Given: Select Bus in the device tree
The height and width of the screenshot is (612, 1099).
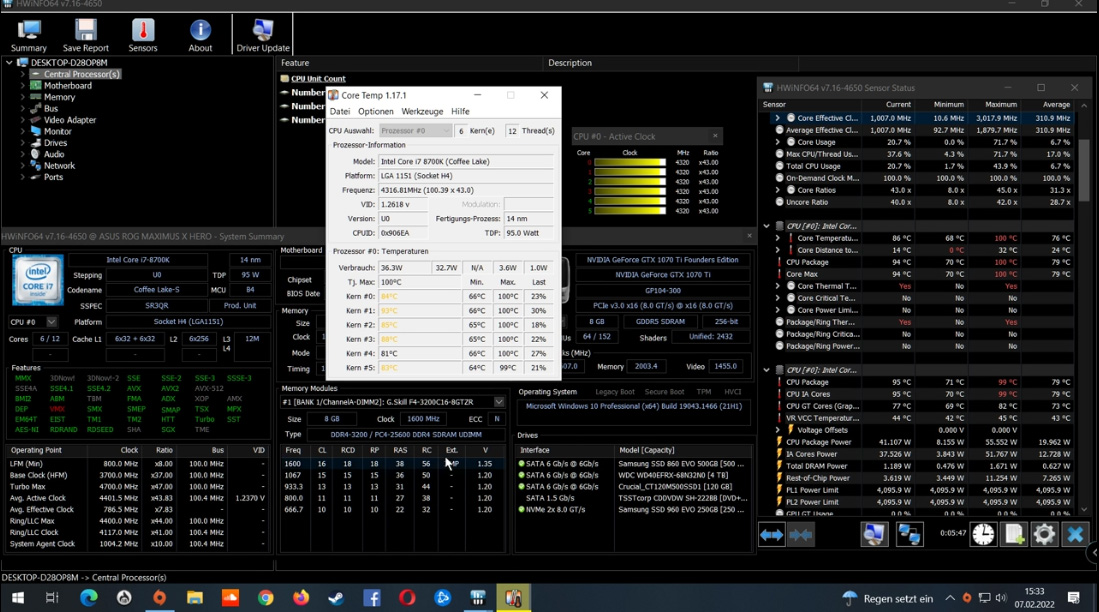Looking at the screenshot, I should click(x=50, y=109).
